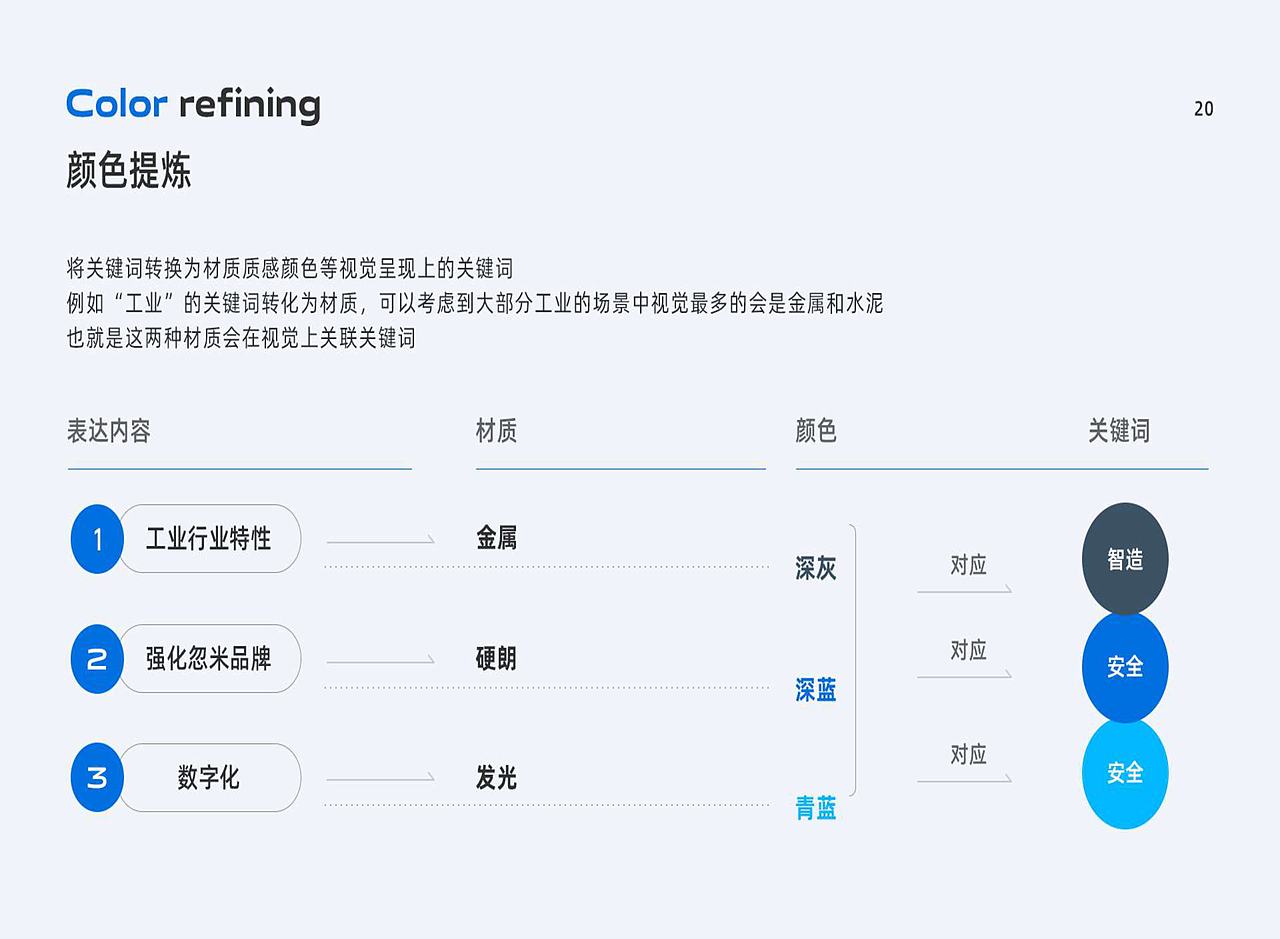1280x939 pixels.
Task: Click the arrow after 数字化
Action: pyautogui.click(x=380, y=778)
